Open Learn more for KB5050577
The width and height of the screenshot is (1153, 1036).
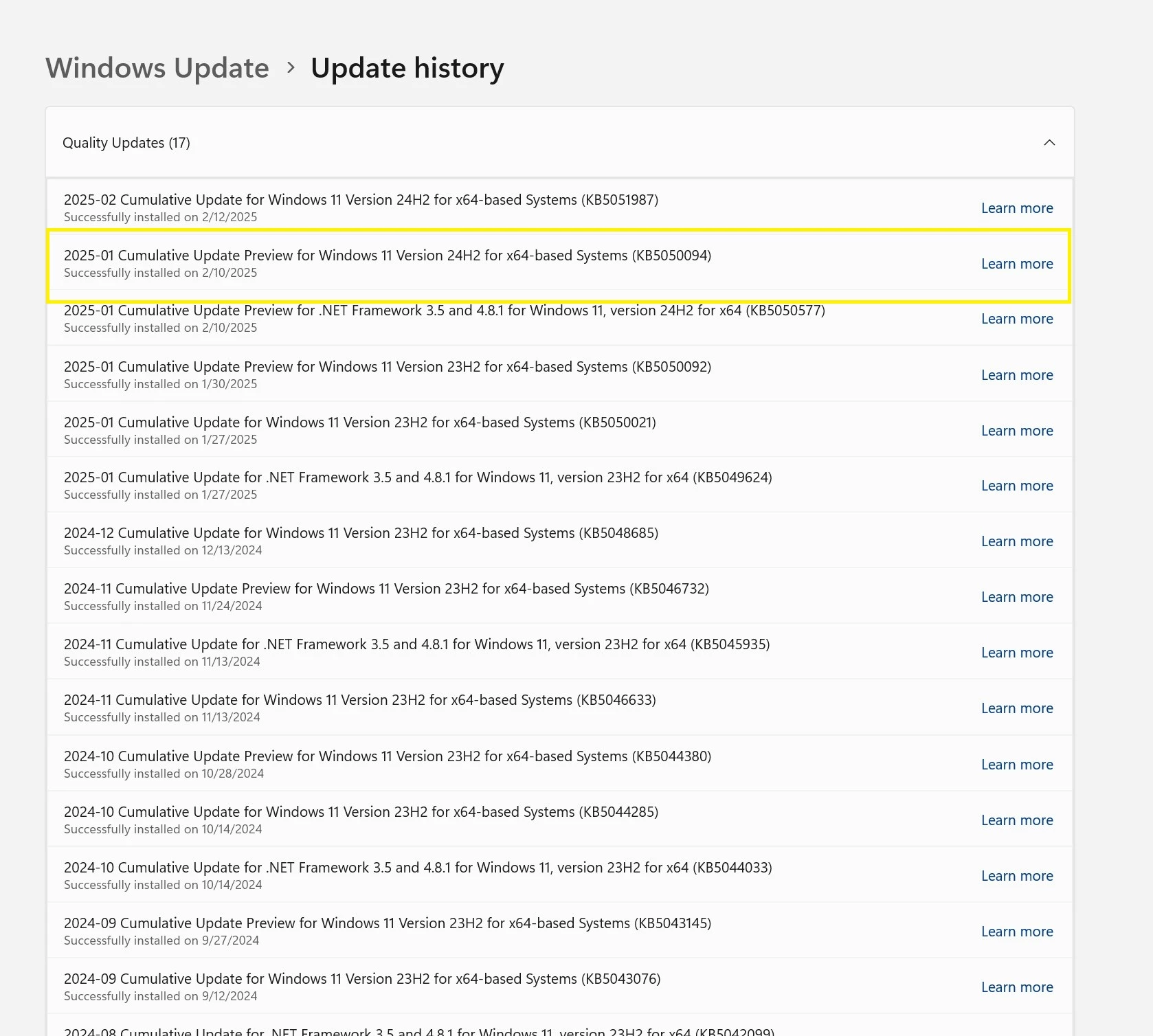1017,319
